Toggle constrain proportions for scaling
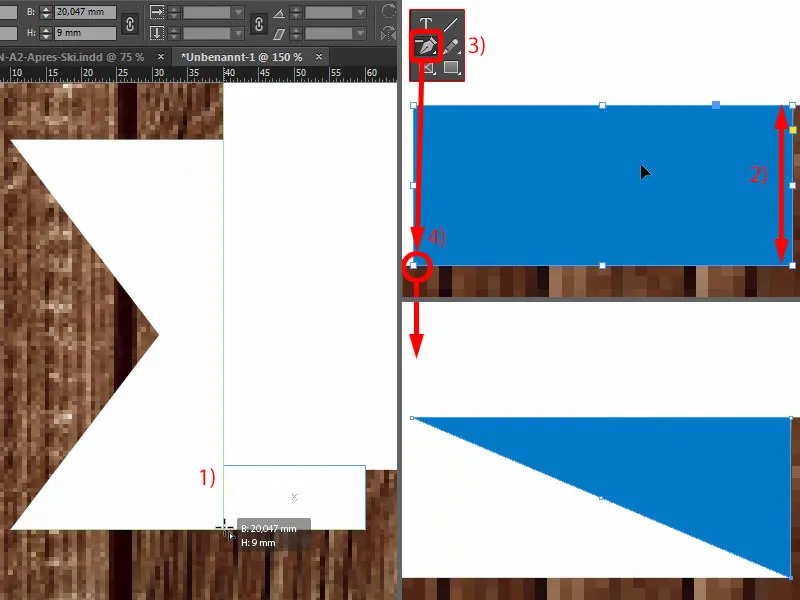The image size is (800, 600). [x=259, y=24]
